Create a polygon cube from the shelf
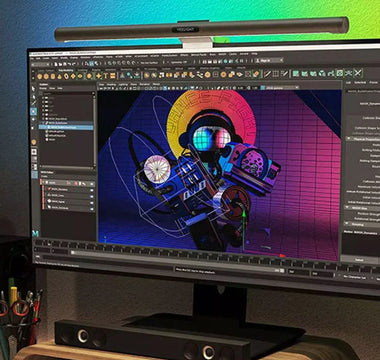380x360 pixels. (46, 76)
